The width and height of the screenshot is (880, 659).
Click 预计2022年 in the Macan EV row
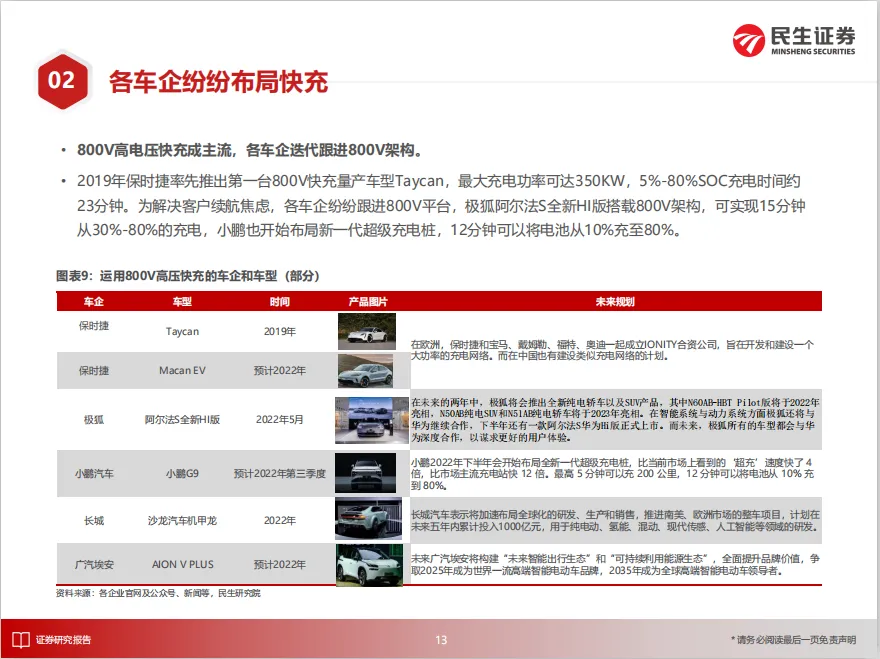tap(279, 370)
